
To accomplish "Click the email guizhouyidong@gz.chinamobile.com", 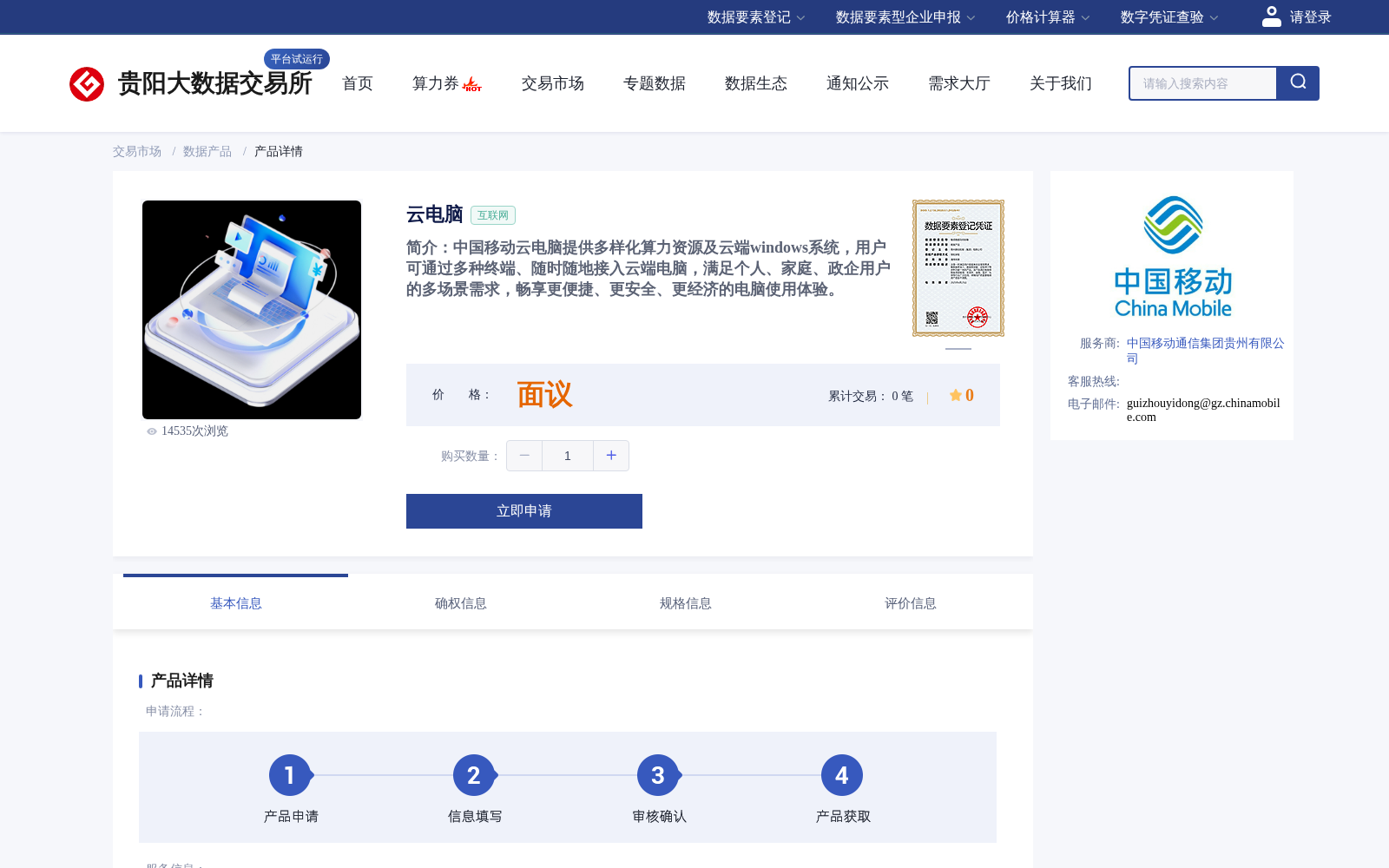I will [x=1203, y=410].
